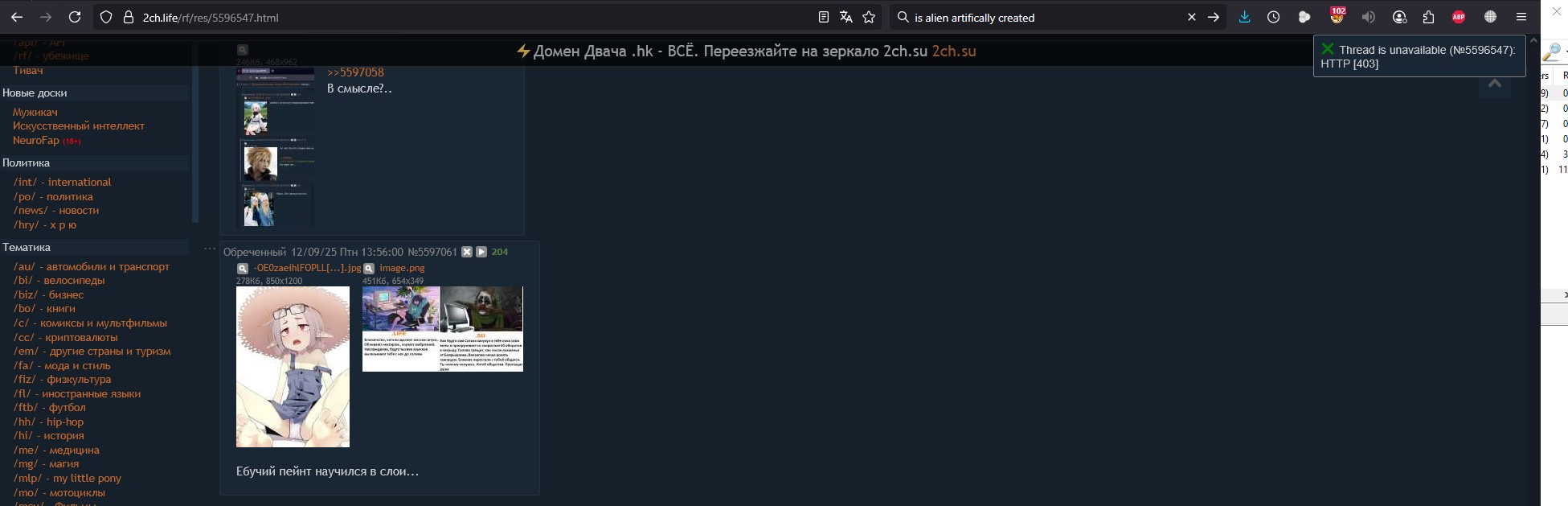Go to /fl/ - иностранные языки
Image resolution: width=1568 pixels, height=506 pixels.
point(77,393)
